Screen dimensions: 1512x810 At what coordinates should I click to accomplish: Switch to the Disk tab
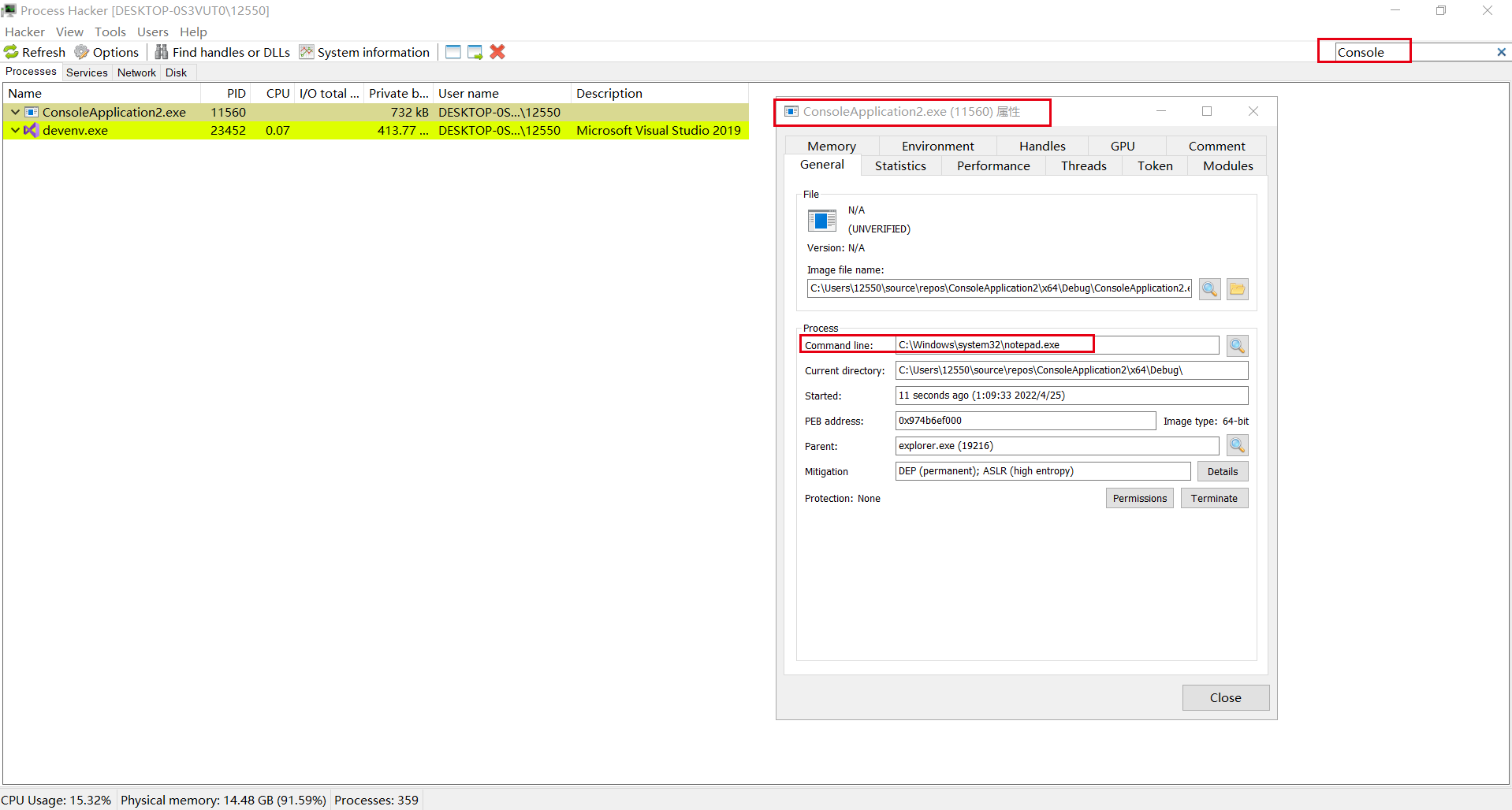[x=177, y=72]
